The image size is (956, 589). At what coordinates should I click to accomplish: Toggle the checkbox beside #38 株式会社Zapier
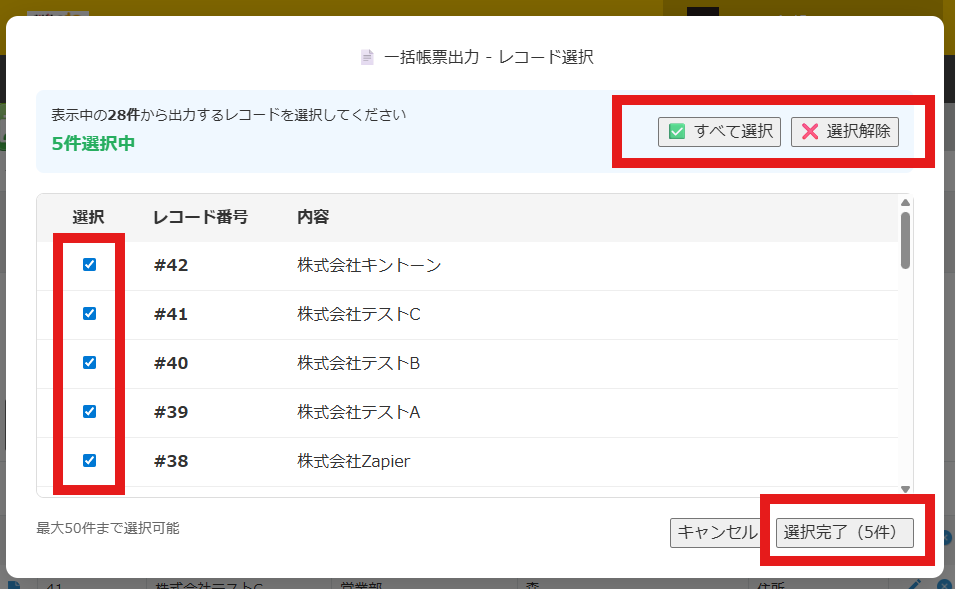tap(89, 461)
